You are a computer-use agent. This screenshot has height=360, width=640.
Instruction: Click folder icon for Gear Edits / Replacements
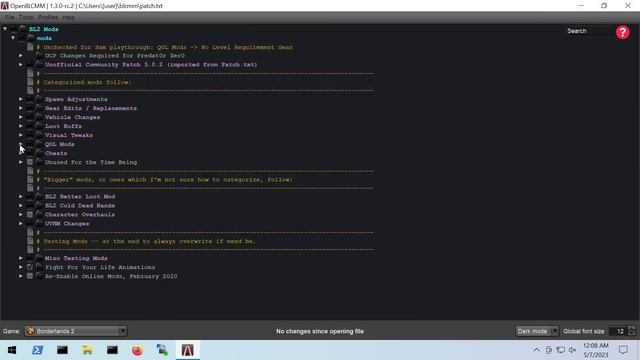[x=39, y=108]
